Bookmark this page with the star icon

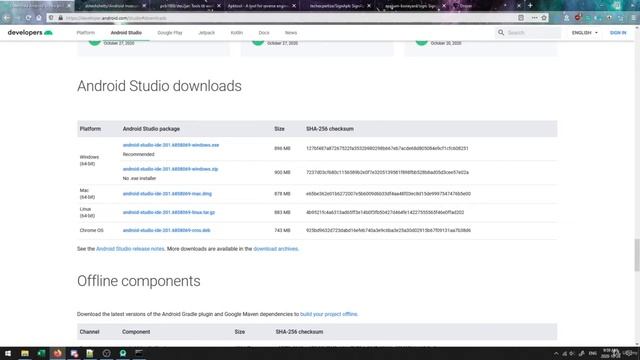pyautogui.click(x=544, y=18)
